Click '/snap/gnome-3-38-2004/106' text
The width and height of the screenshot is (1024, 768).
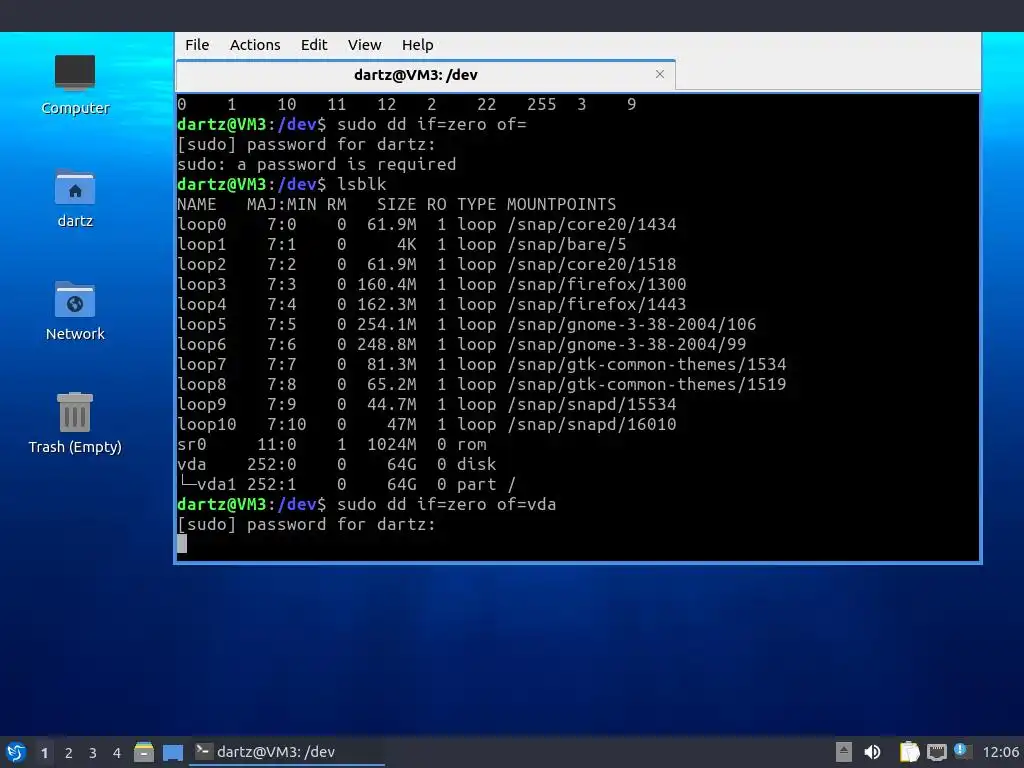(x=632, y=325)
